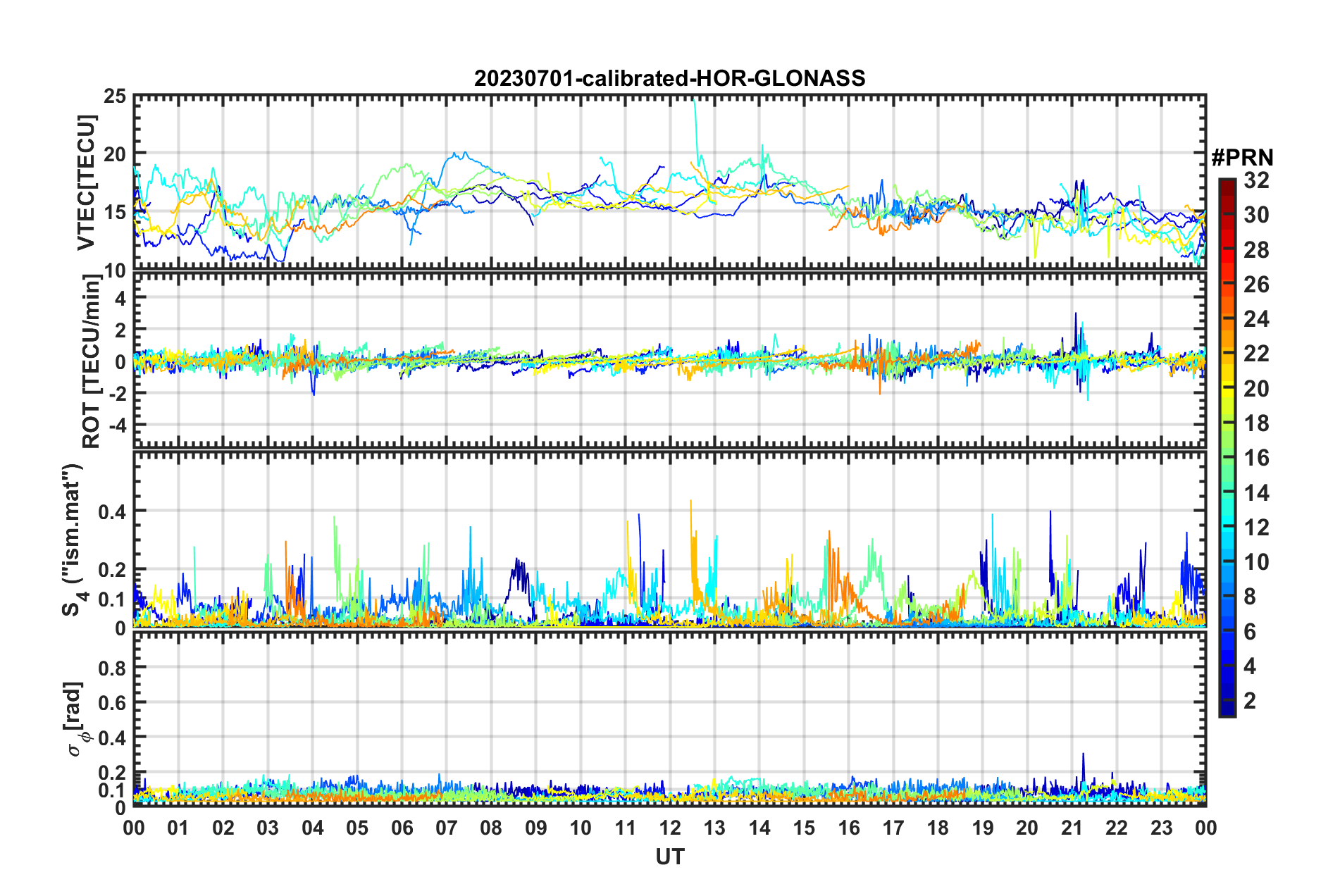Click inside the sigma-phi panel
This screenshot has height=896, width=1340.
[x=669, y=718]
